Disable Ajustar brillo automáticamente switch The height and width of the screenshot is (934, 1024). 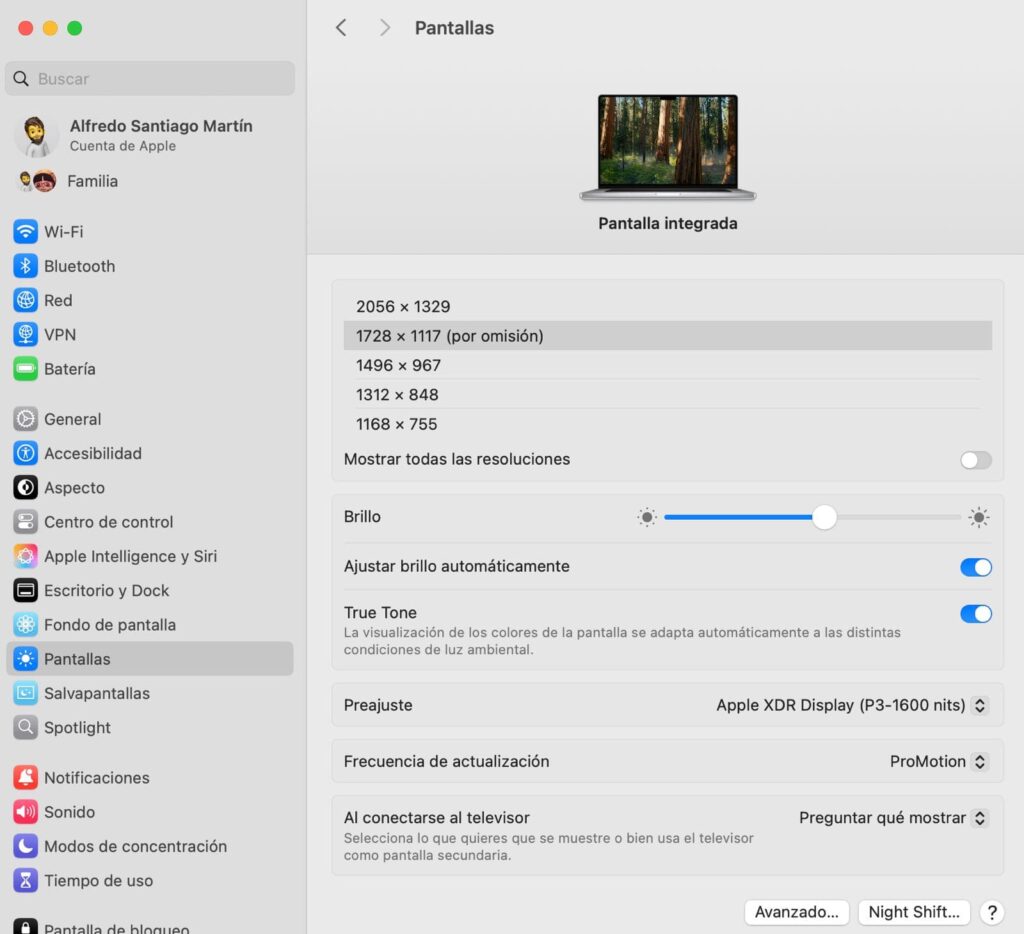tap(976, 567)
